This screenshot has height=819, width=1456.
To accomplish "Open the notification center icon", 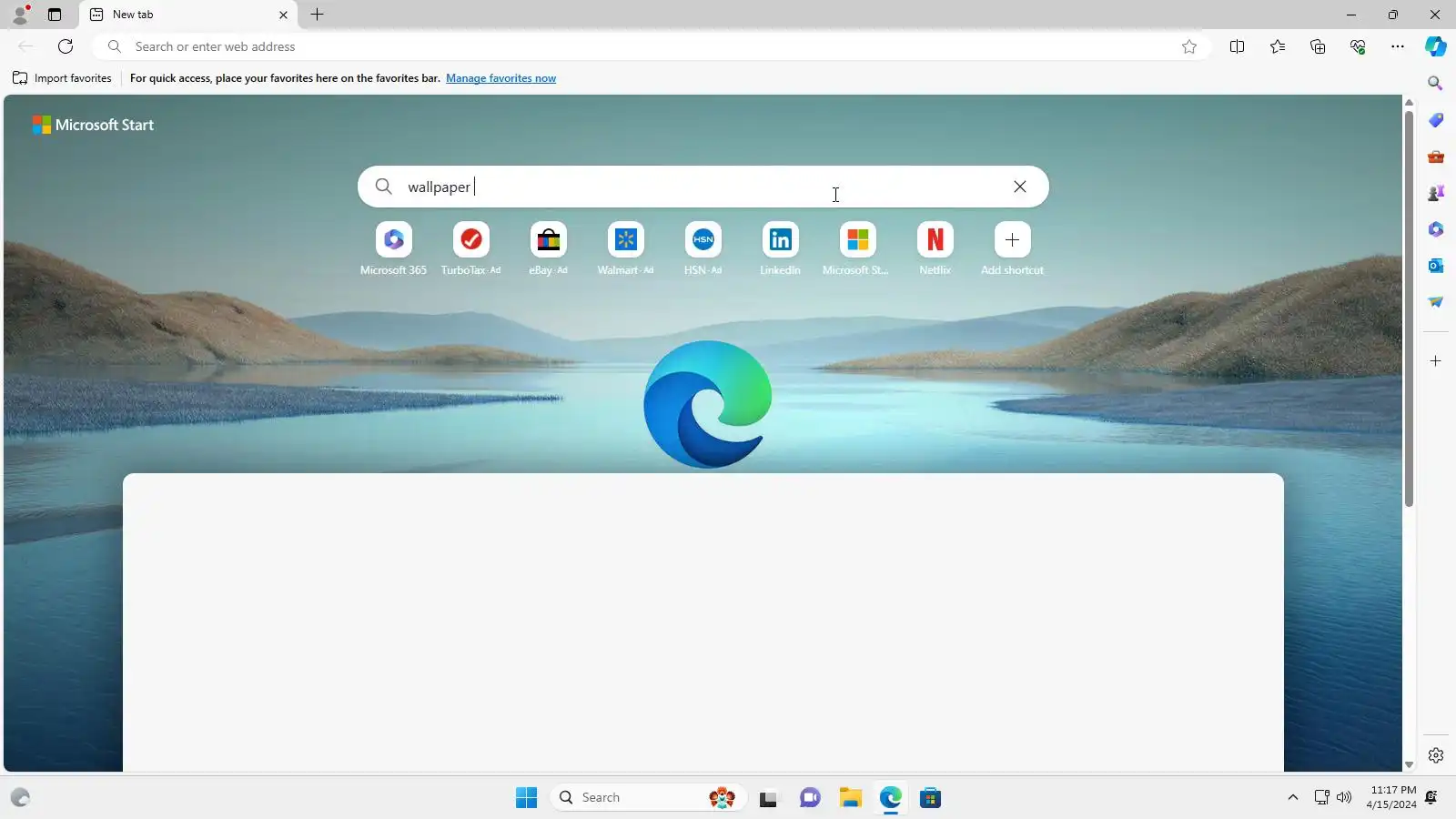I will click(1431, 798).
